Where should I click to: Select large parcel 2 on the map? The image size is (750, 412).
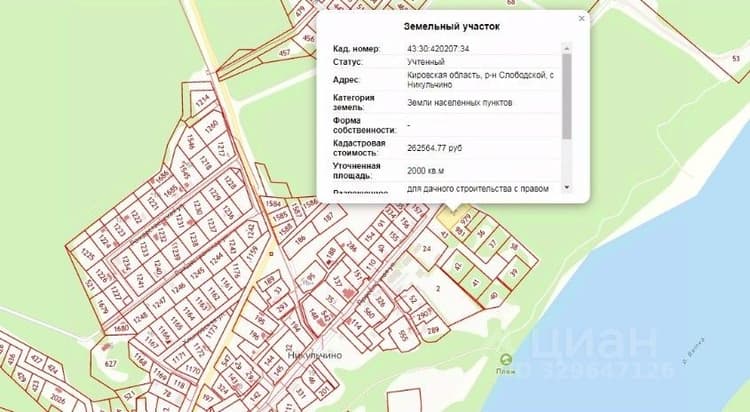point(438,289)
